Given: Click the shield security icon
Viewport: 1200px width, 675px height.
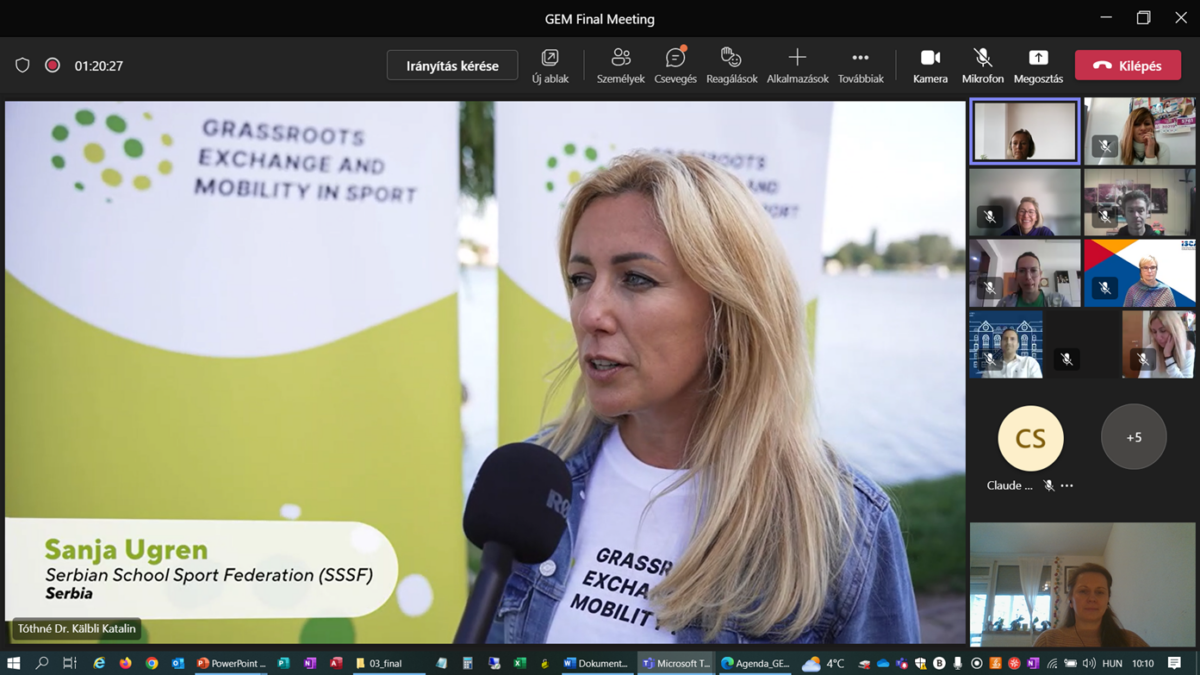Looking at the screenshot, I should 22,65.
